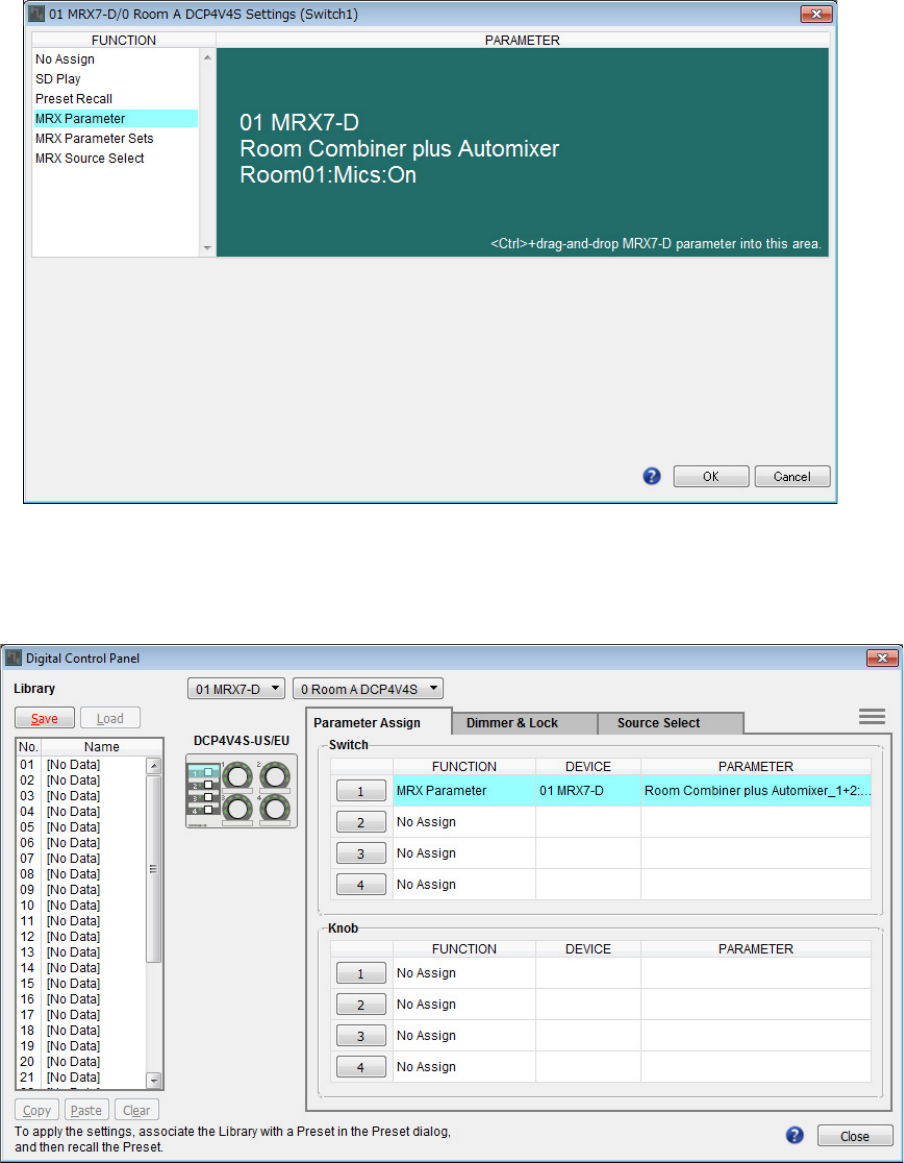Screen dimensions: 904x1163
Task: Click Knob button 4
Action: tap(360, 1067)
